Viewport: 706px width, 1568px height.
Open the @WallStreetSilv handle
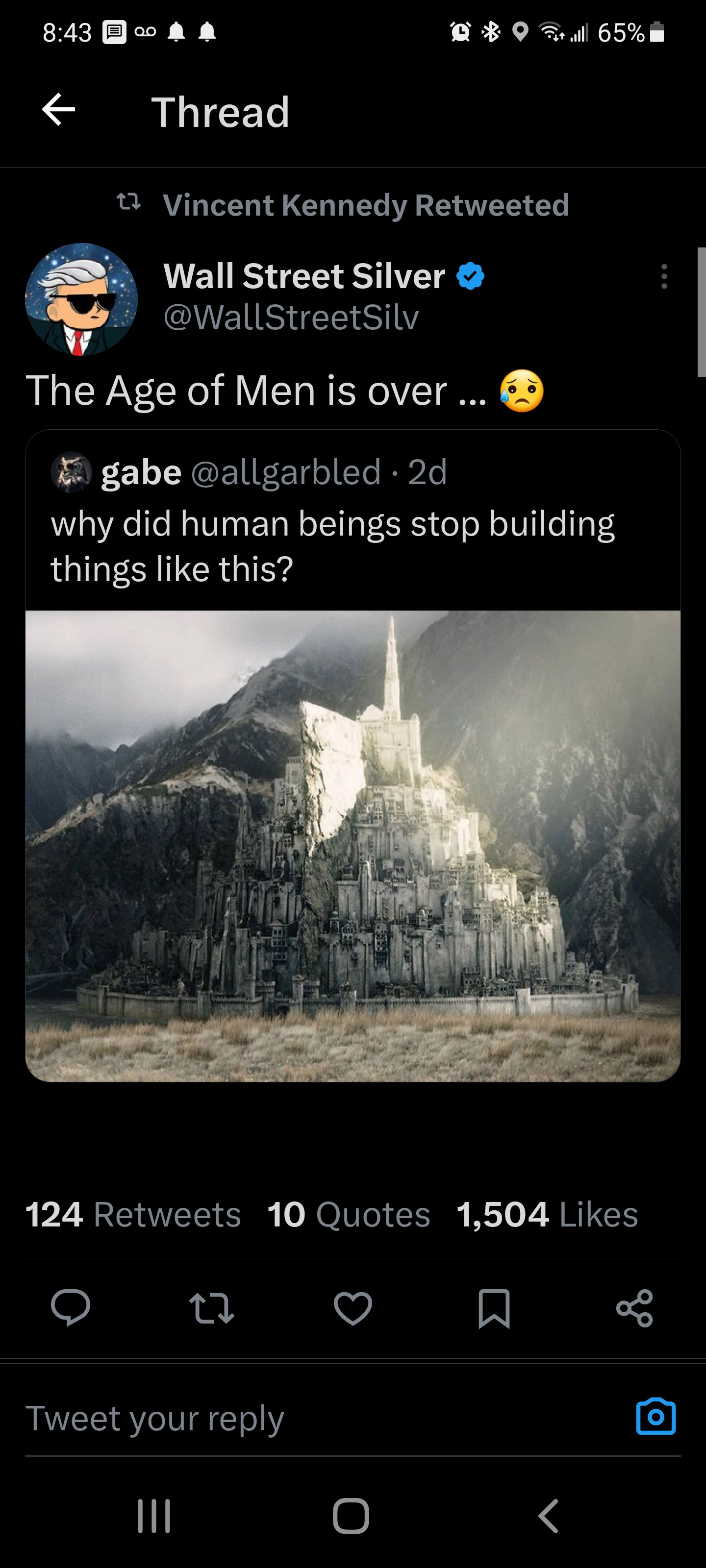click(291, 317)
